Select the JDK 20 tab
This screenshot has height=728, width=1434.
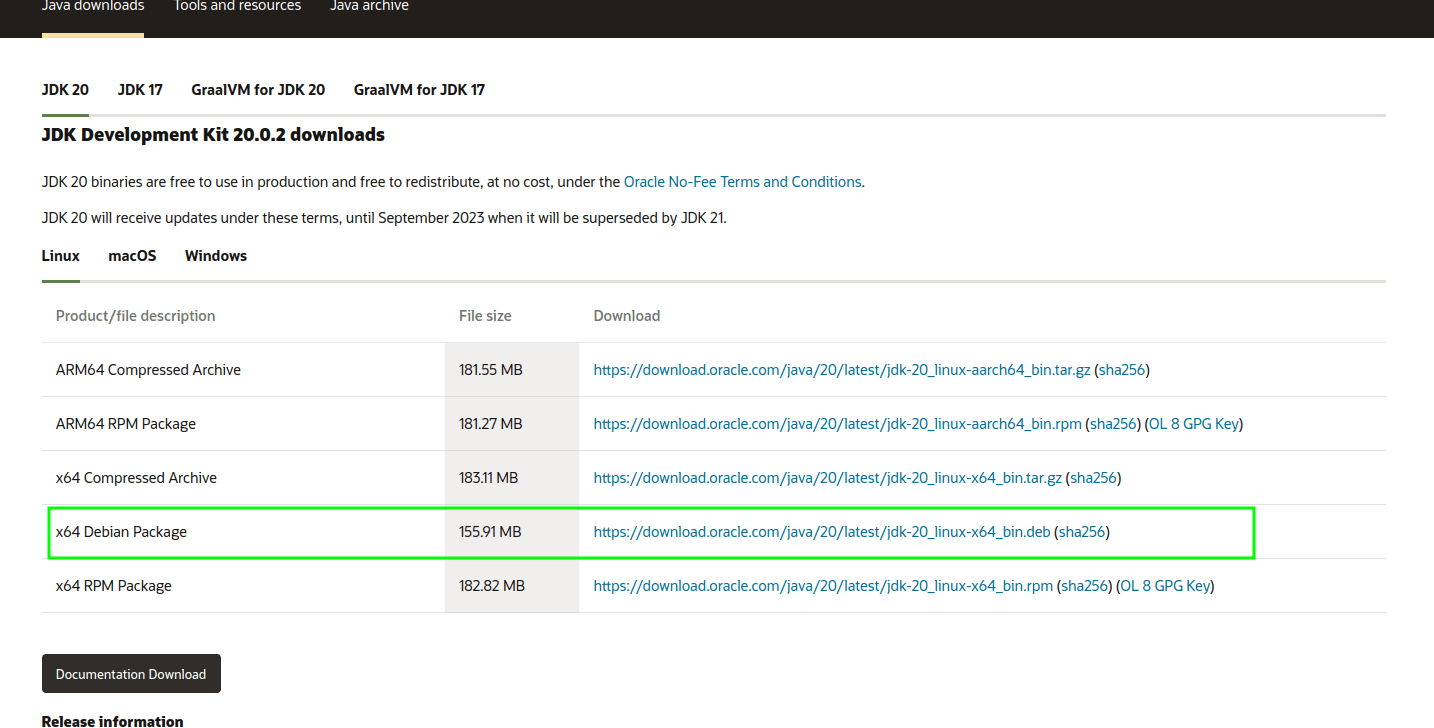click(x=65, y=90)
